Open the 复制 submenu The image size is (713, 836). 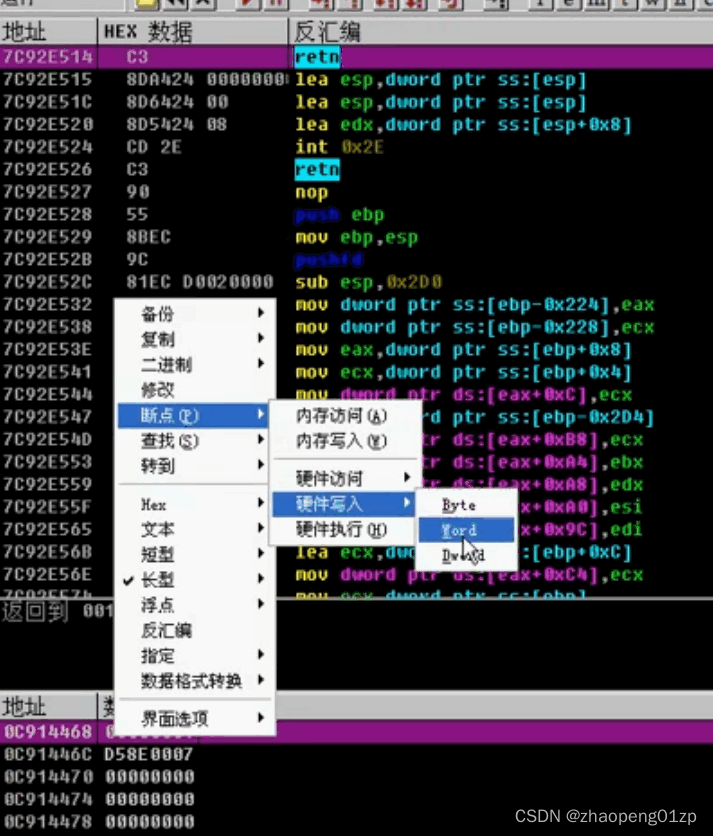pyautogui.click(x=195, y=339)
